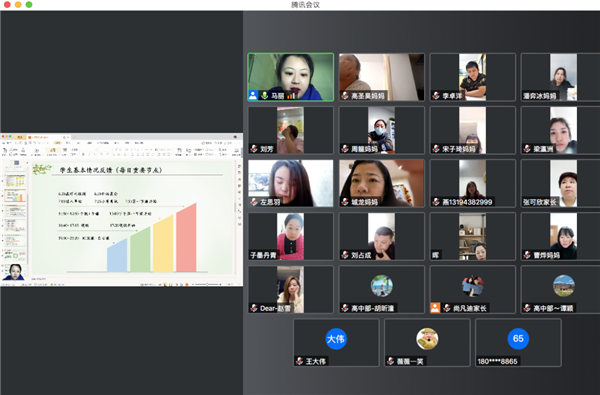
Task: Toggle the muted microphone next to 李卓洋
Action: coord(436,95)
